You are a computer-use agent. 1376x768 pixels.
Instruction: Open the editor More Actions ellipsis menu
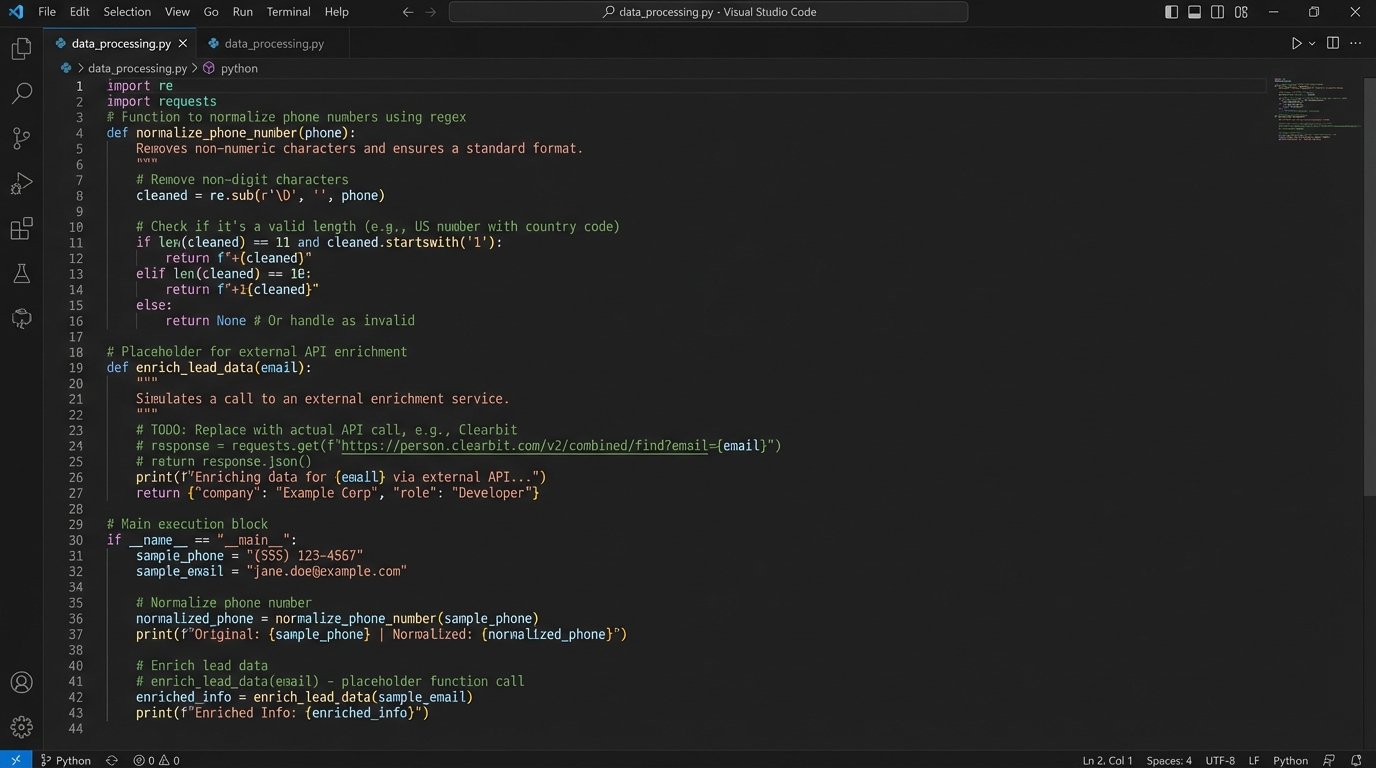coord(1356,43)
